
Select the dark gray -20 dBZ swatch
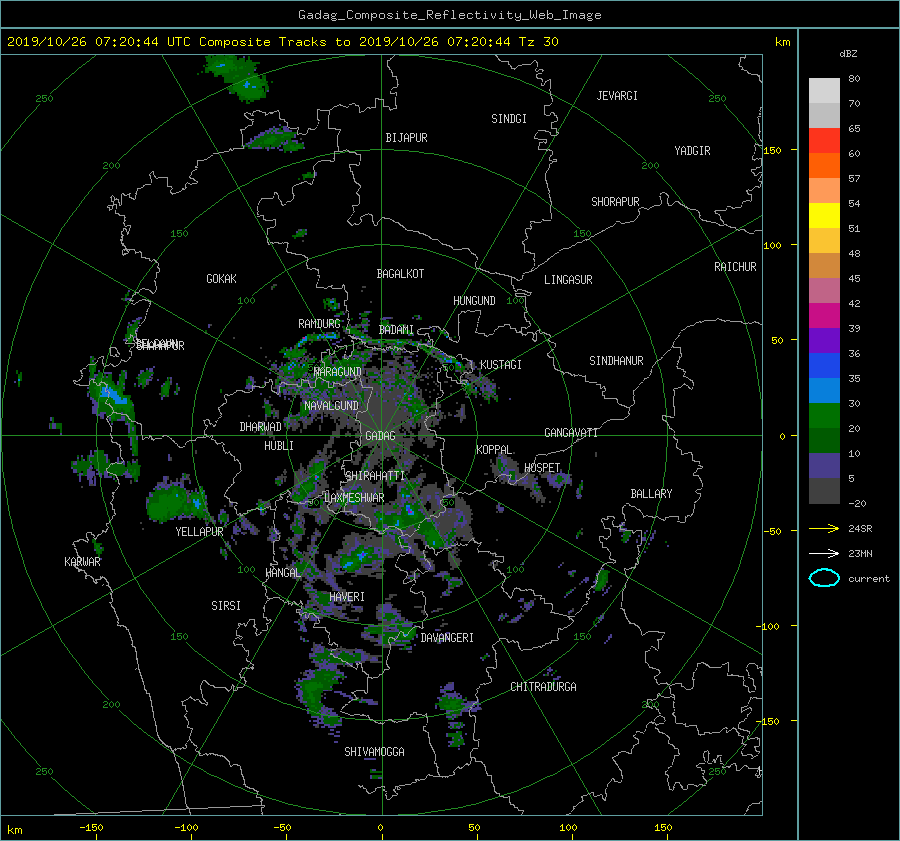[824, 491]
